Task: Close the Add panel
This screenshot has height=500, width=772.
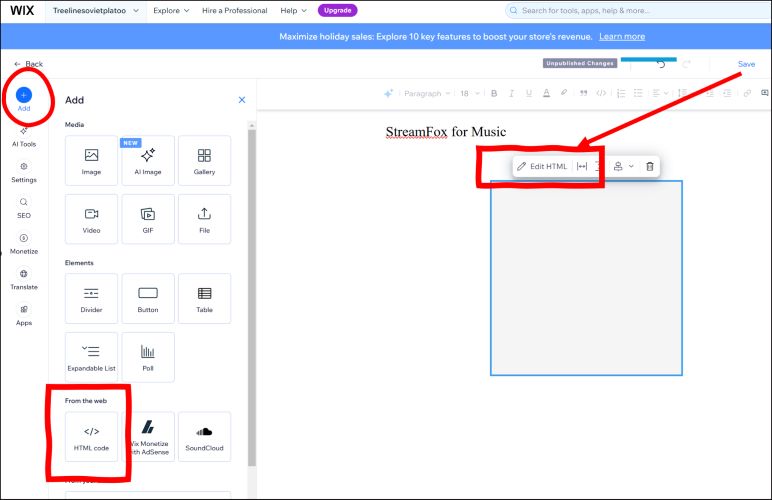Action: point(242,100)
